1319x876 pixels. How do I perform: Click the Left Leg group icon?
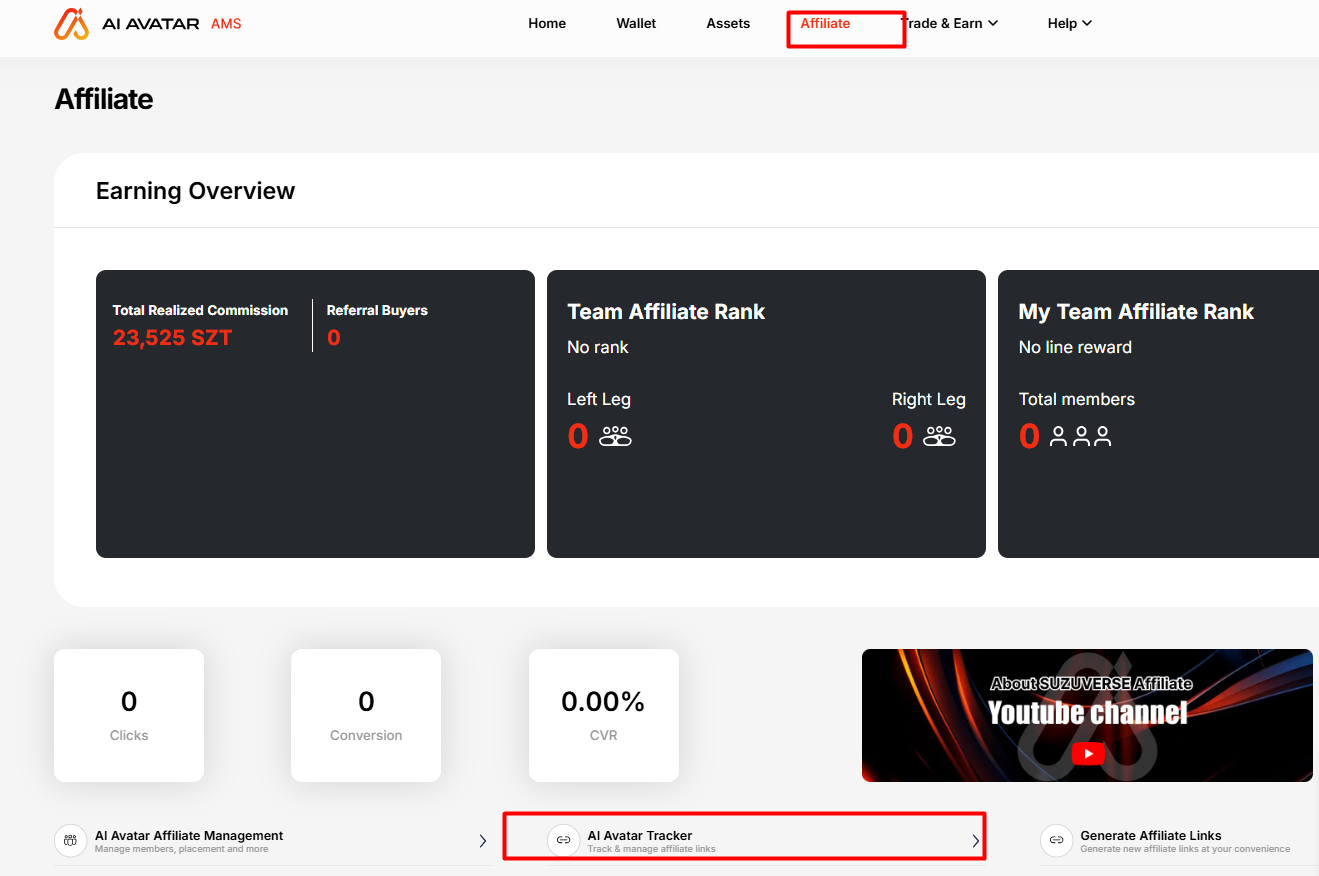point(615,436)
